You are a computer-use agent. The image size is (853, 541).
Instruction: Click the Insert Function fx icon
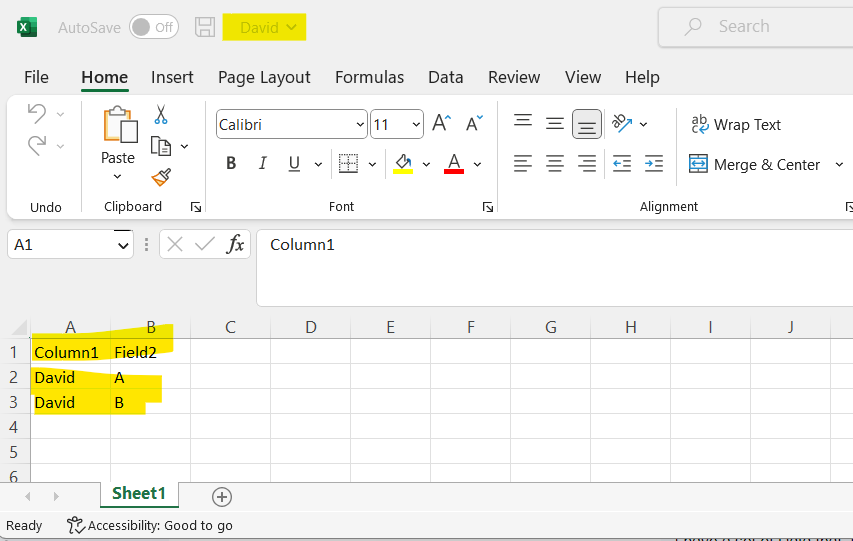click(x=235, y=244)
